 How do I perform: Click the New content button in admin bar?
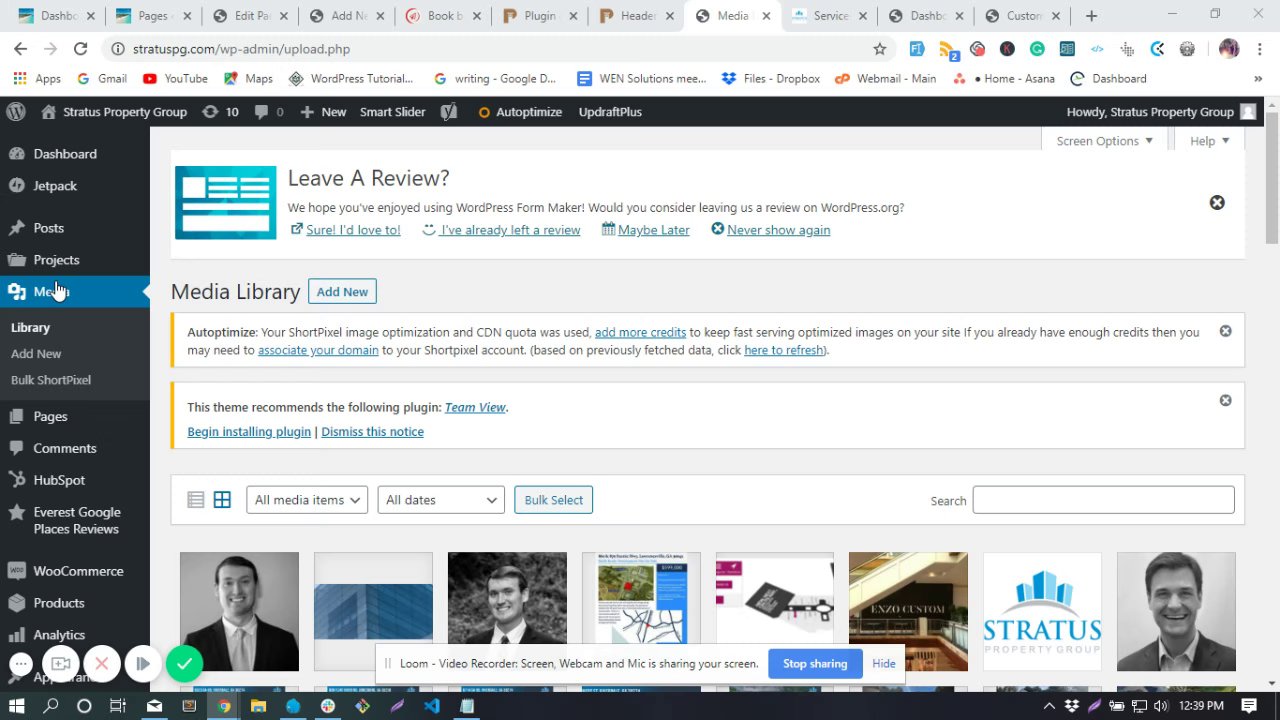coord(323,112)
